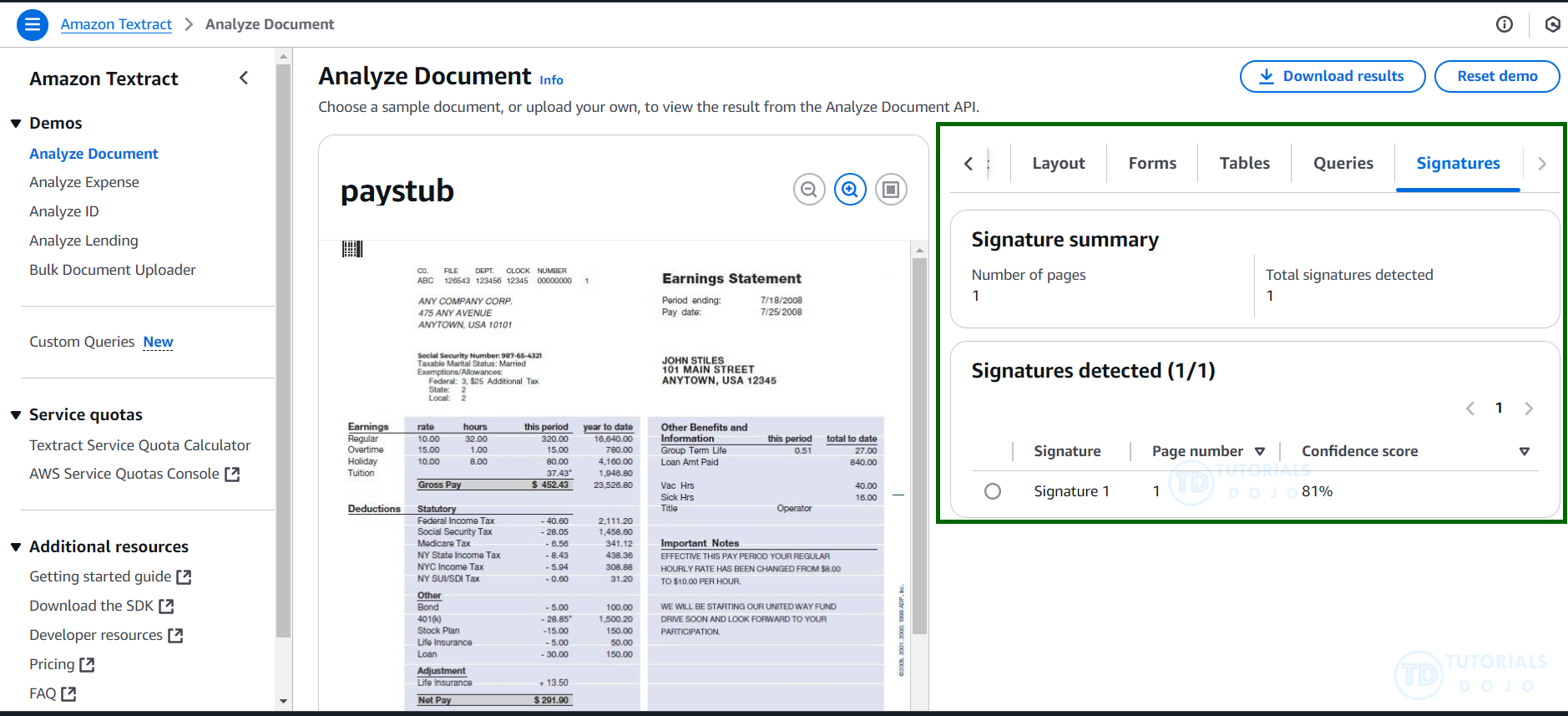Viewport: 1568px width, 716px height.
Task: Switch to the Forms tab
Action: tap(1151, 163)
